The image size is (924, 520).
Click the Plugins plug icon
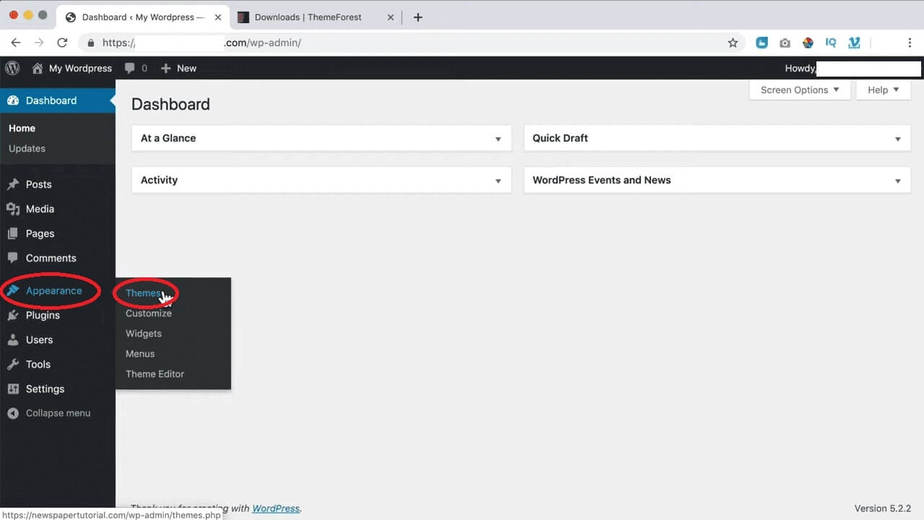point(13,315)
